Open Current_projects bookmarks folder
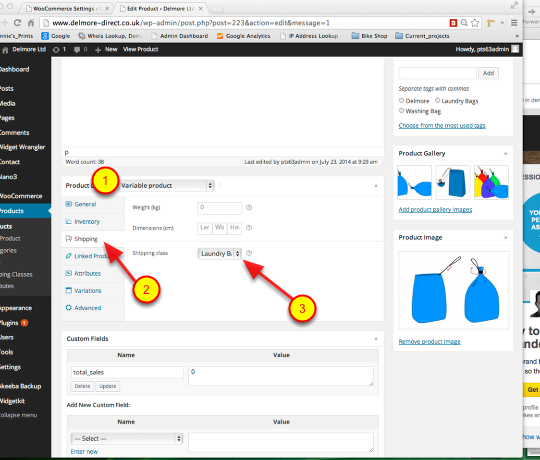 point(422,36)
